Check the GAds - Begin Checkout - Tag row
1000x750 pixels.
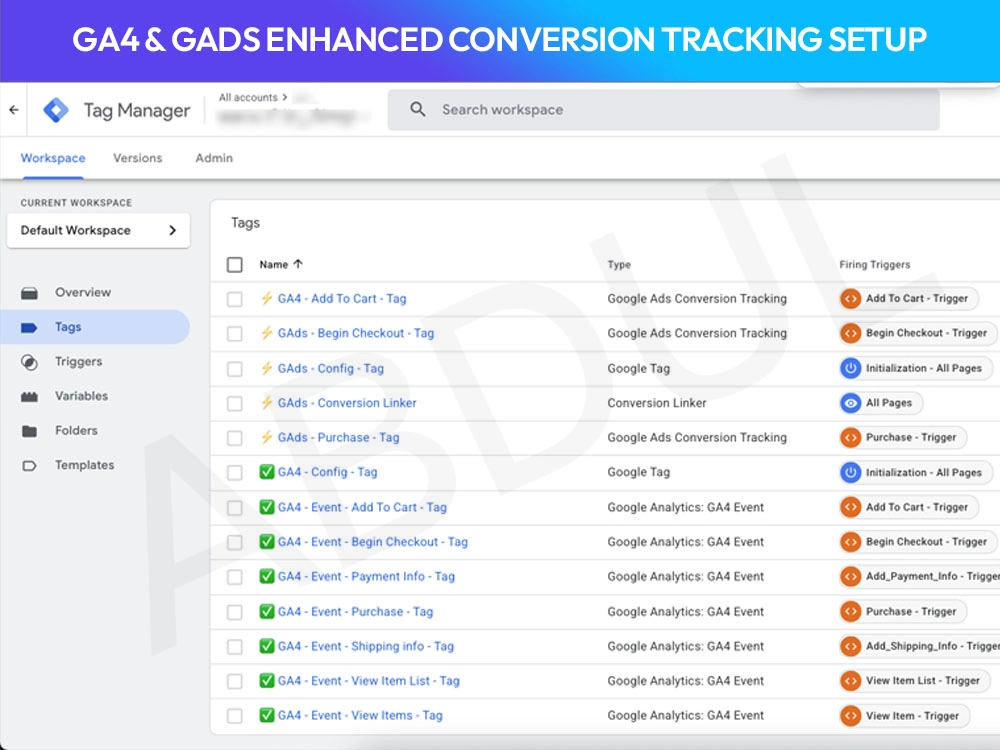pos(235,334)
